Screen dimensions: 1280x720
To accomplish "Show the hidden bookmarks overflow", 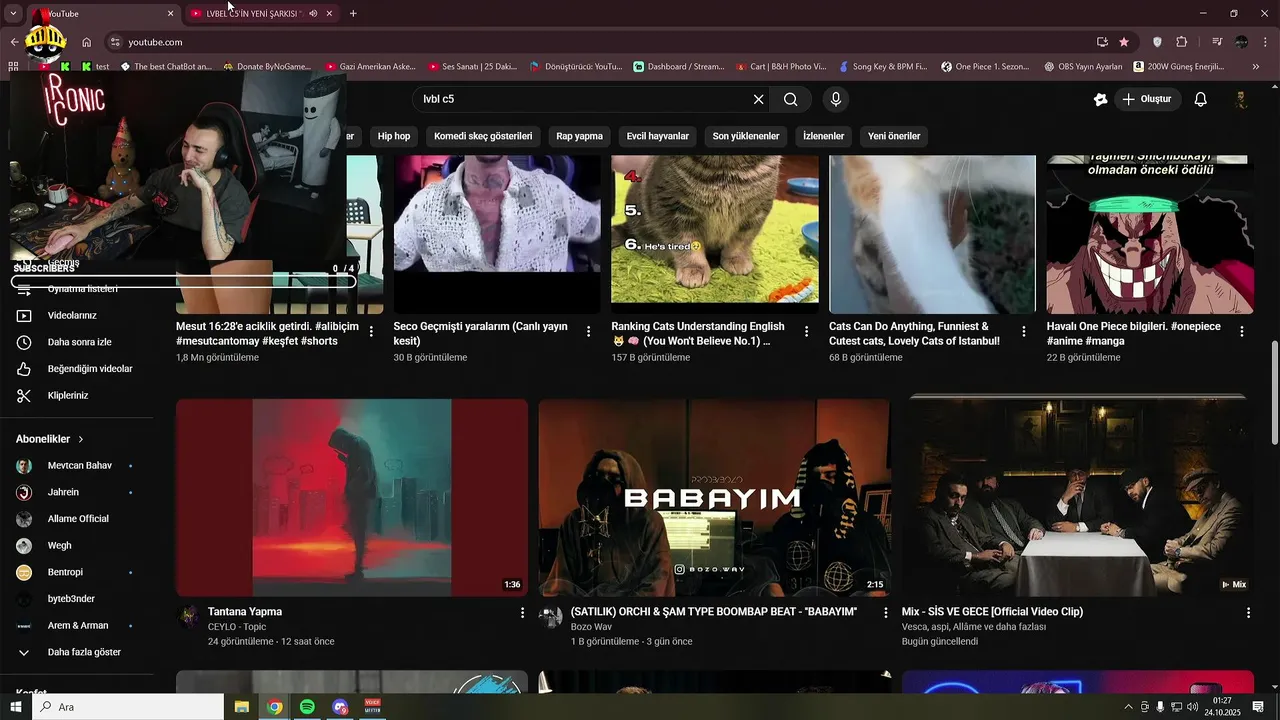I will point(1256,67).
